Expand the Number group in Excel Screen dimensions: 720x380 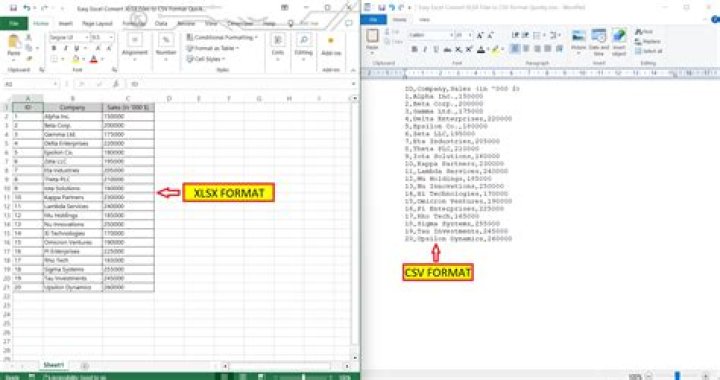pos(166,46)
